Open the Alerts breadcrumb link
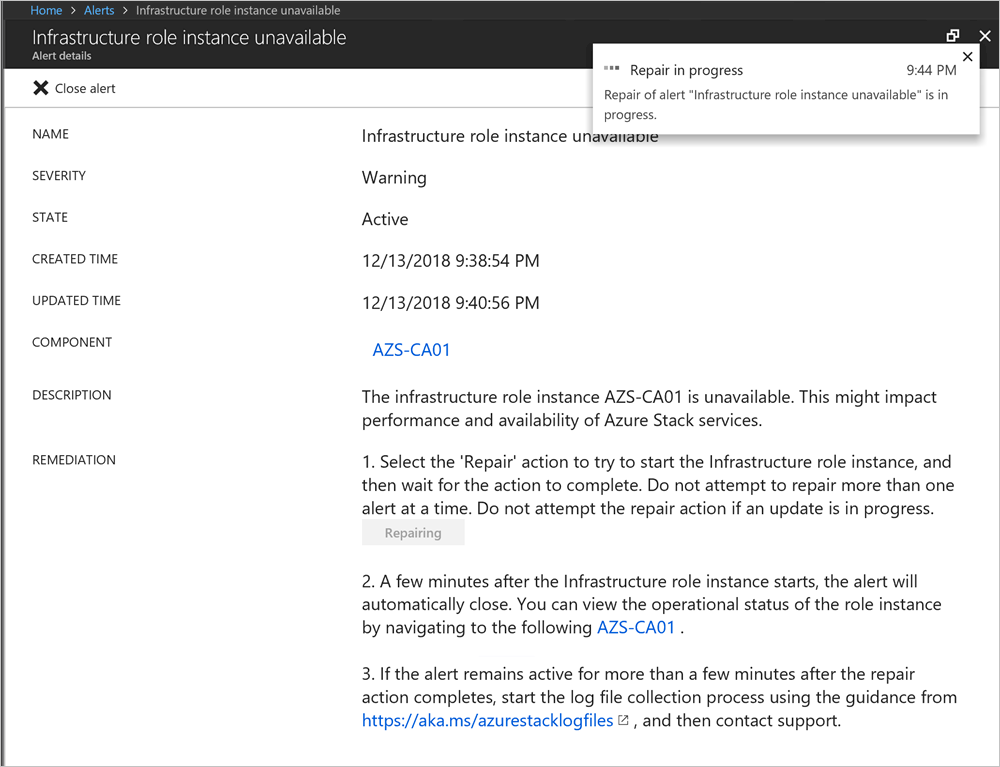This screenshot has width=1000, height=767. (x=98, y=10)
